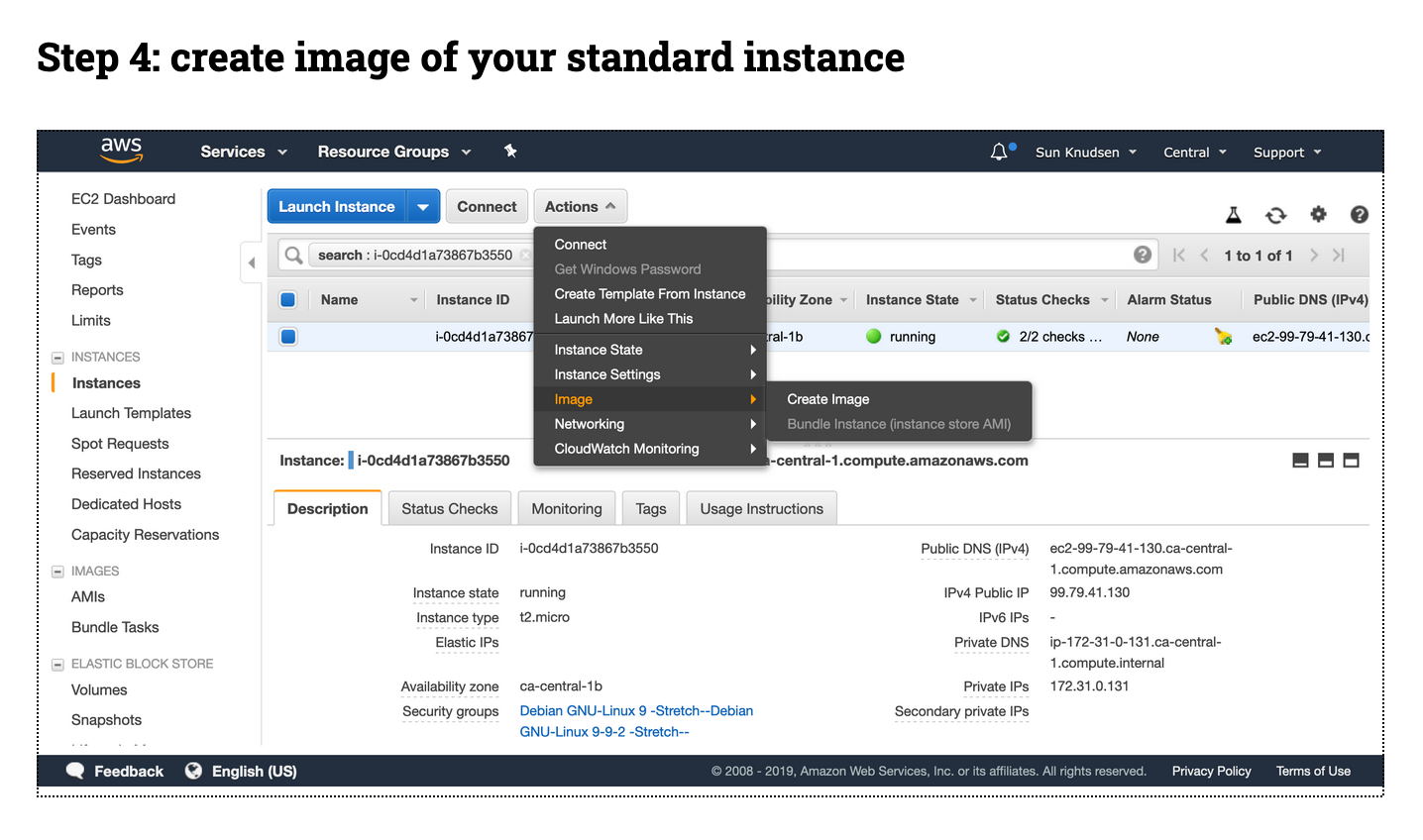Open the search help circle icon
Screen dimensions: 1423x840
coord(1143,255)
